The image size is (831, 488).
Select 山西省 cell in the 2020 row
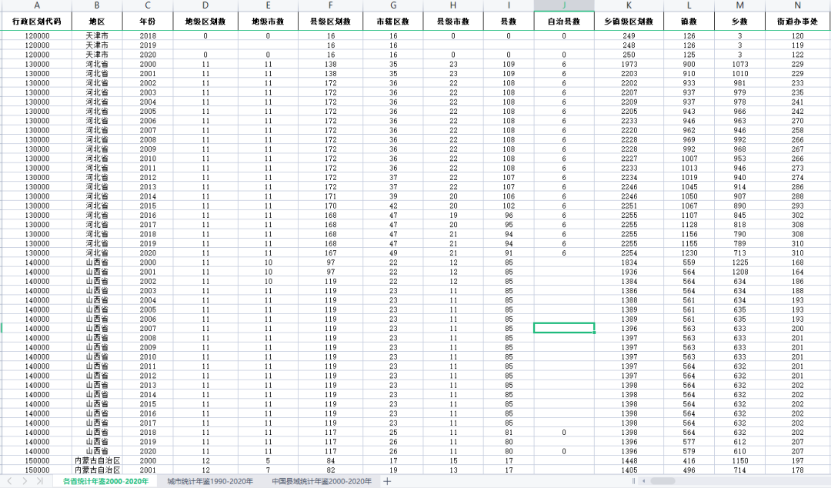[97, 451]
